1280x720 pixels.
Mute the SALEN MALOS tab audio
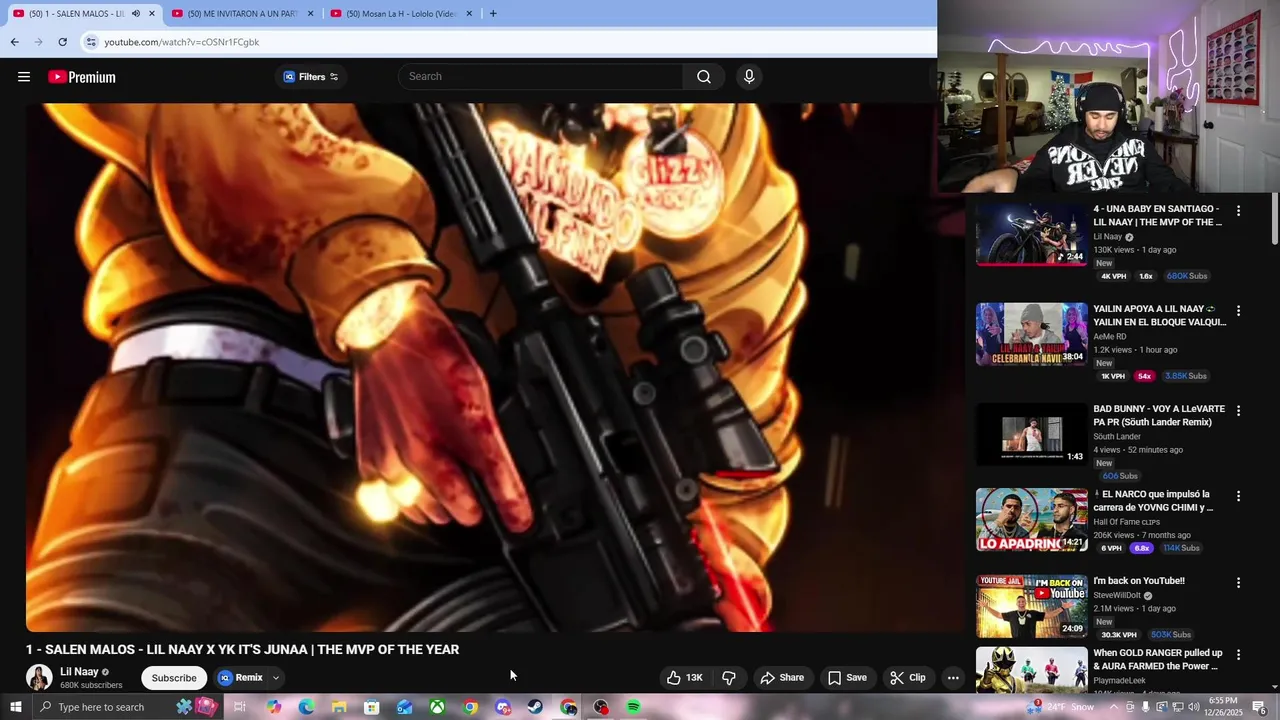click(136, 14)
